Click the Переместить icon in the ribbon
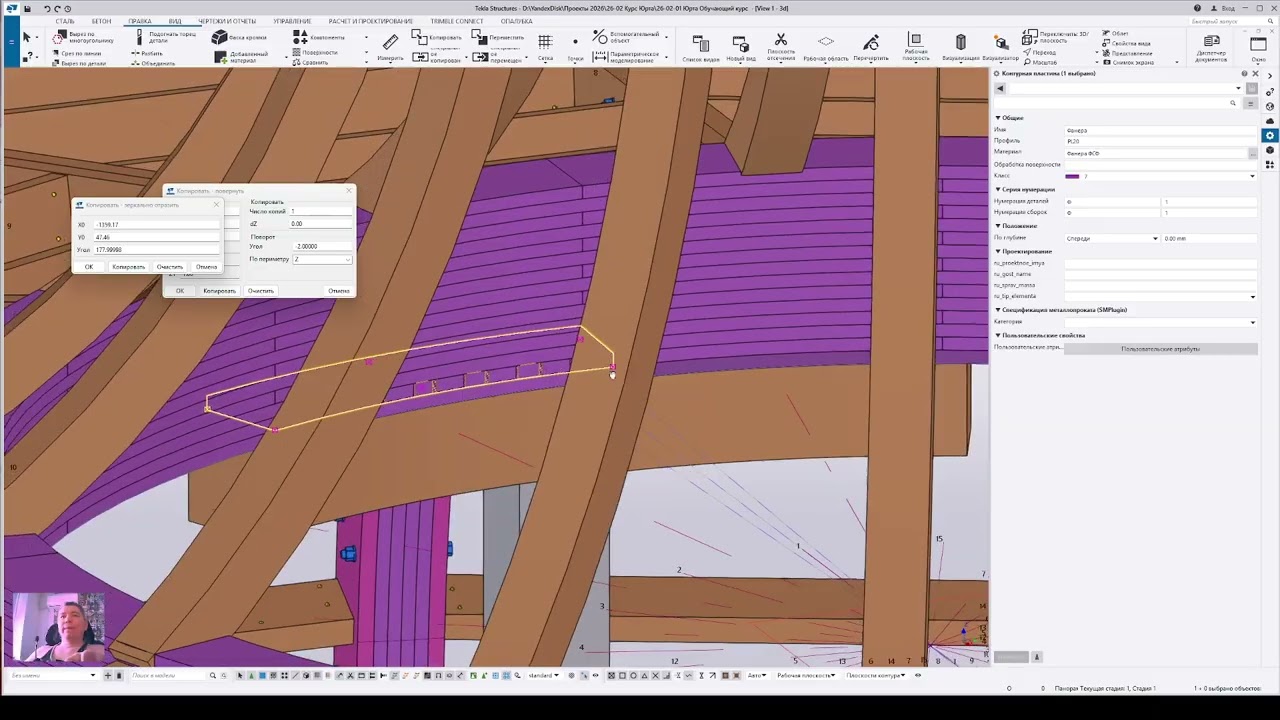This screenshot has height=720, width=1280. (480, 38)
